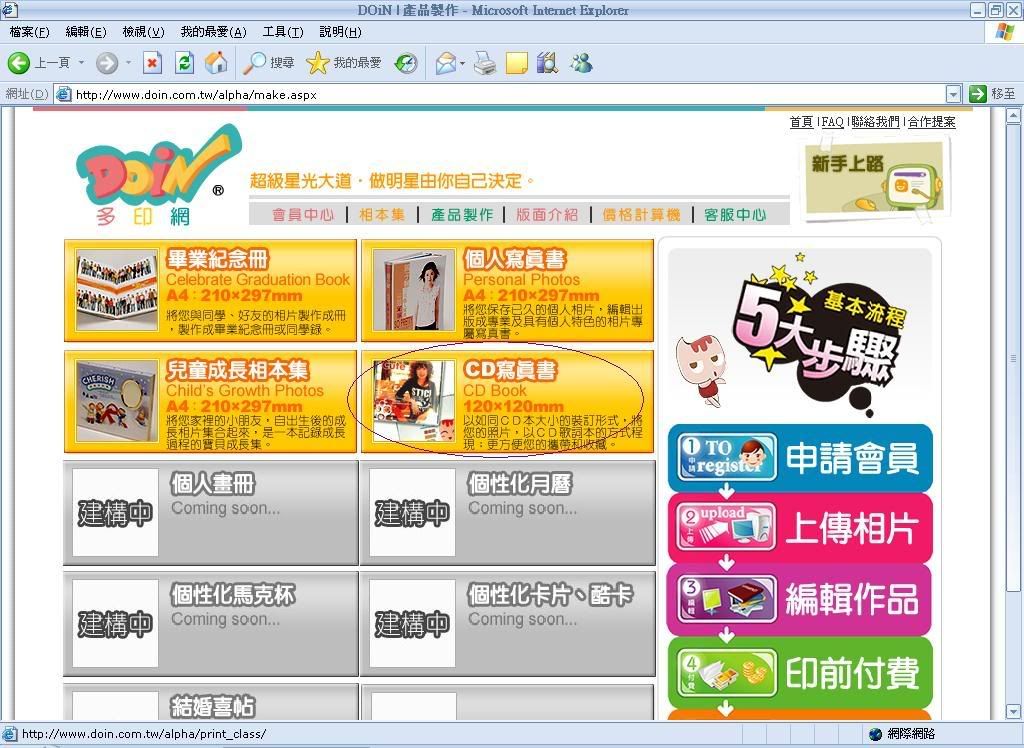This screenshot has height=748, width=1024.
Task: Open the Back button history dropdown arrow
Action: [x=82, y=63]
